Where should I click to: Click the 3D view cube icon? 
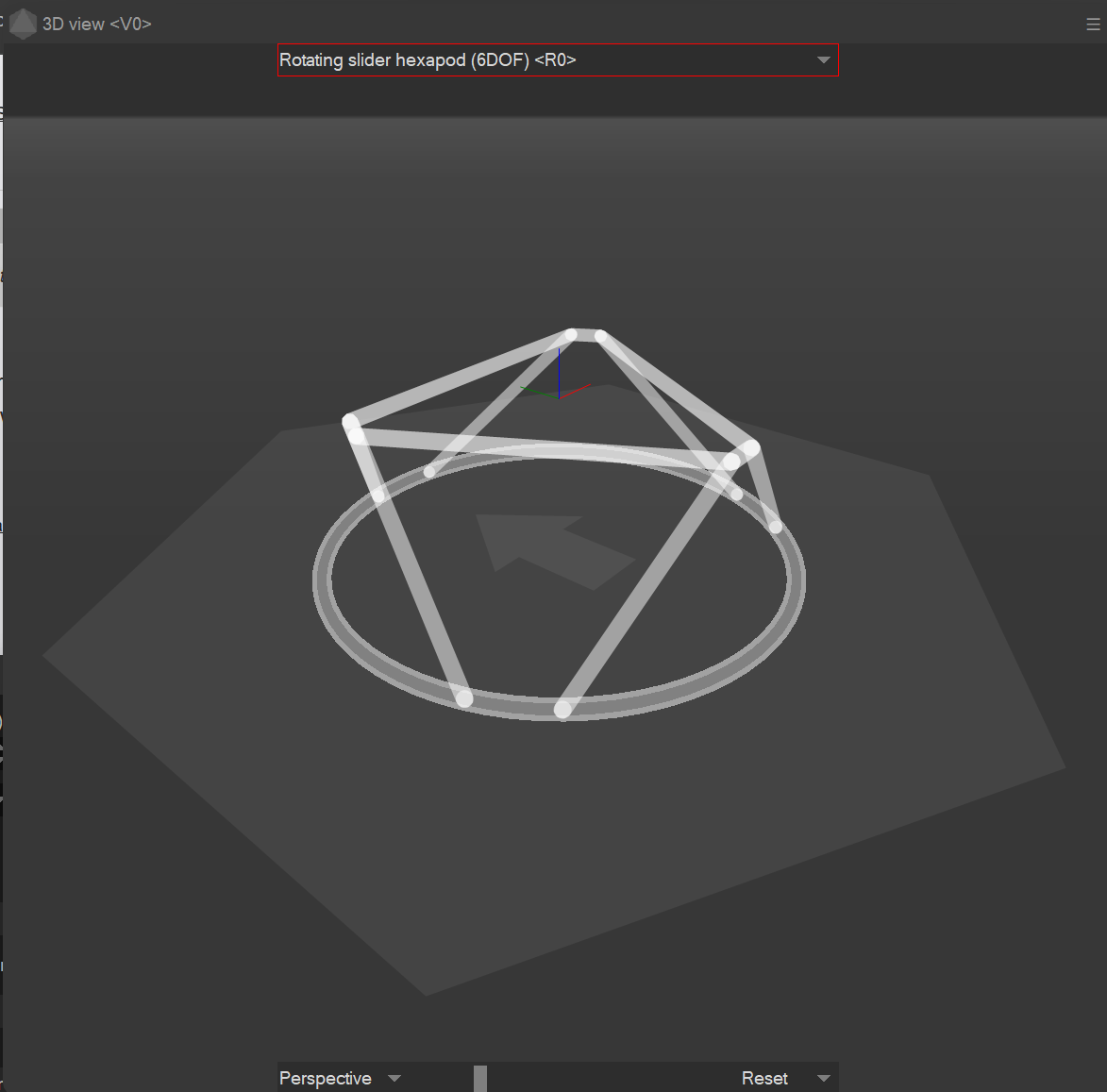pos(23,24)
